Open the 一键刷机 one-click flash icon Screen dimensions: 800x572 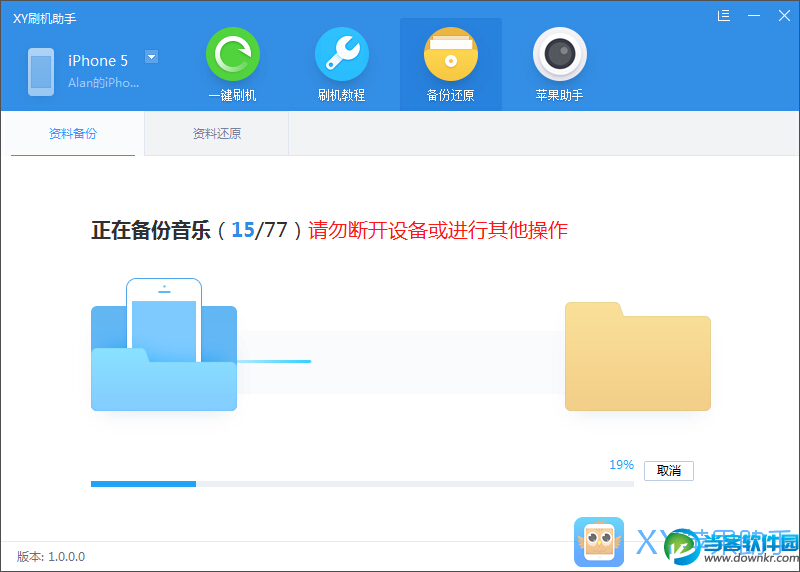click(x=233, y=54)
